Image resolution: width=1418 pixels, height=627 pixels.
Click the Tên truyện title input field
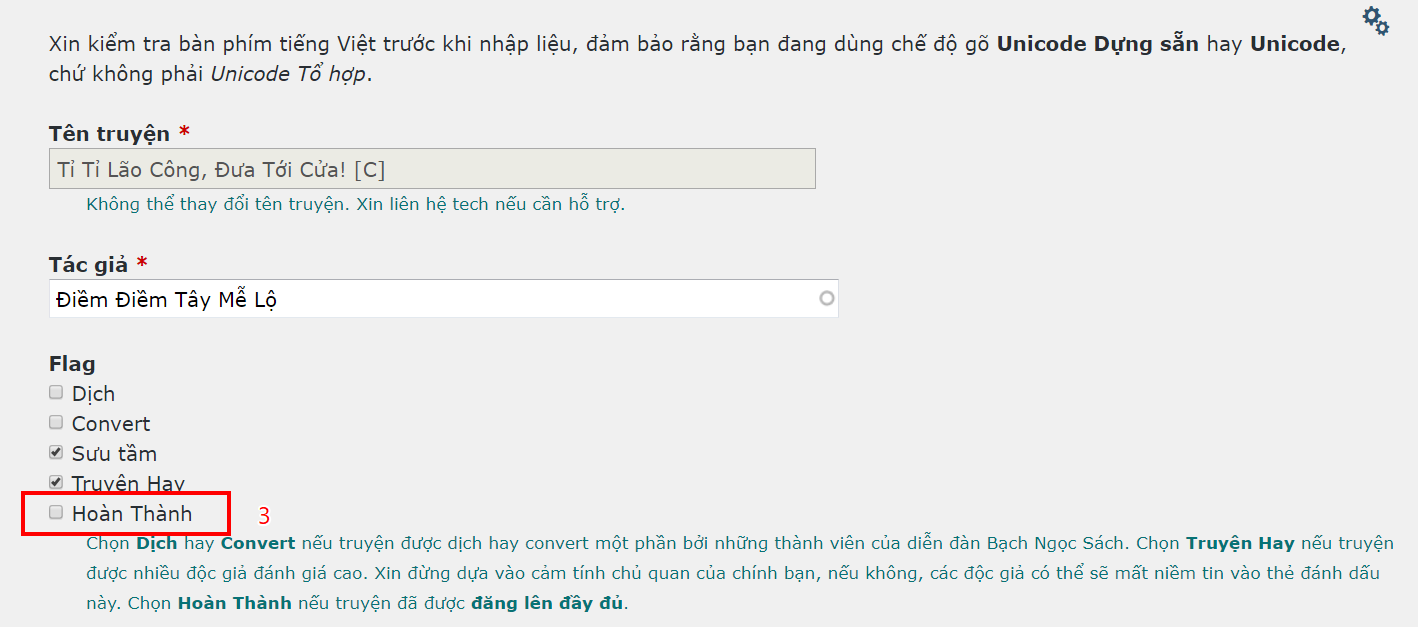click(x=432, y=169)
